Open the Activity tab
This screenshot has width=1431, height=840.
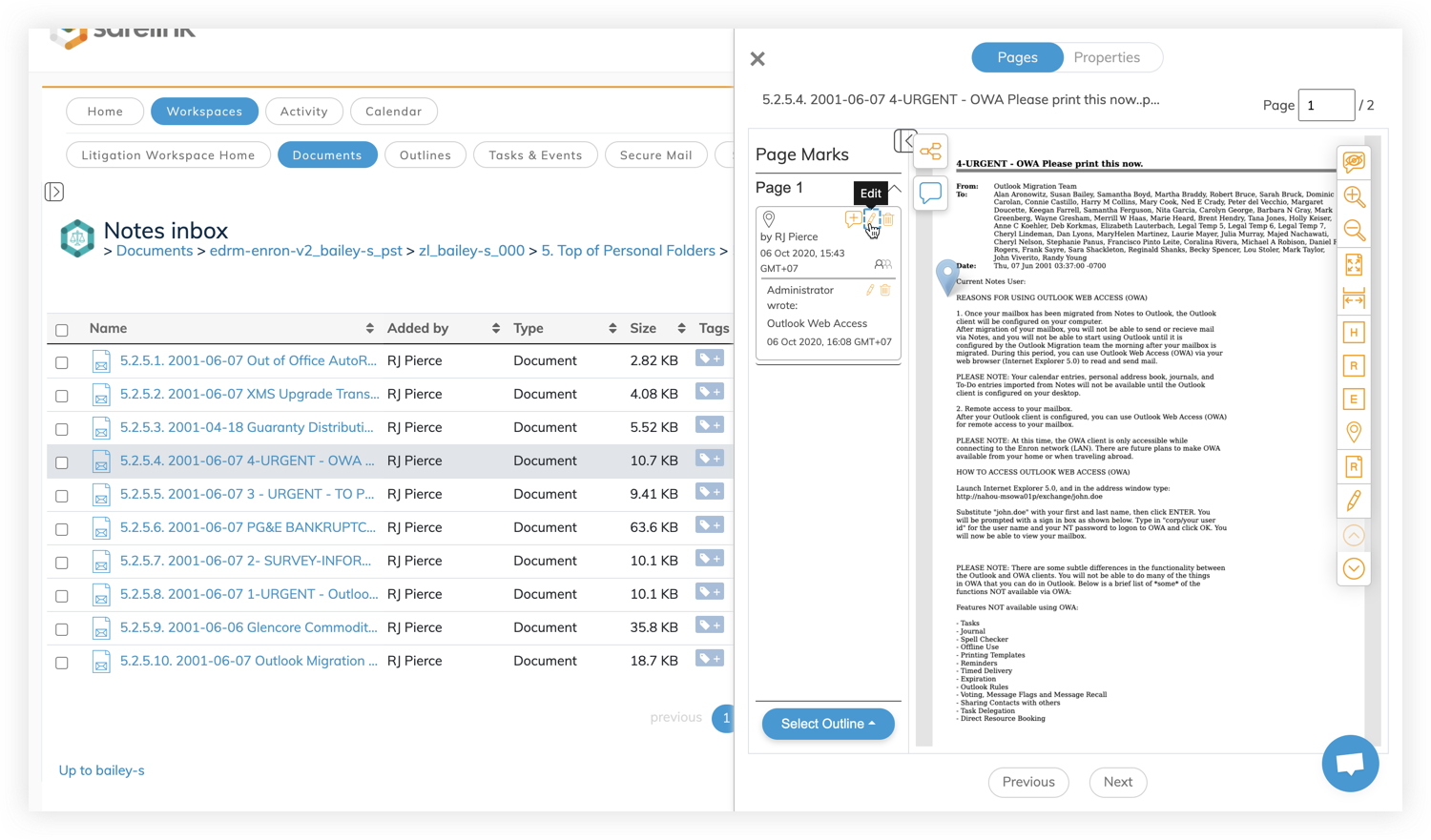point(304,112)
